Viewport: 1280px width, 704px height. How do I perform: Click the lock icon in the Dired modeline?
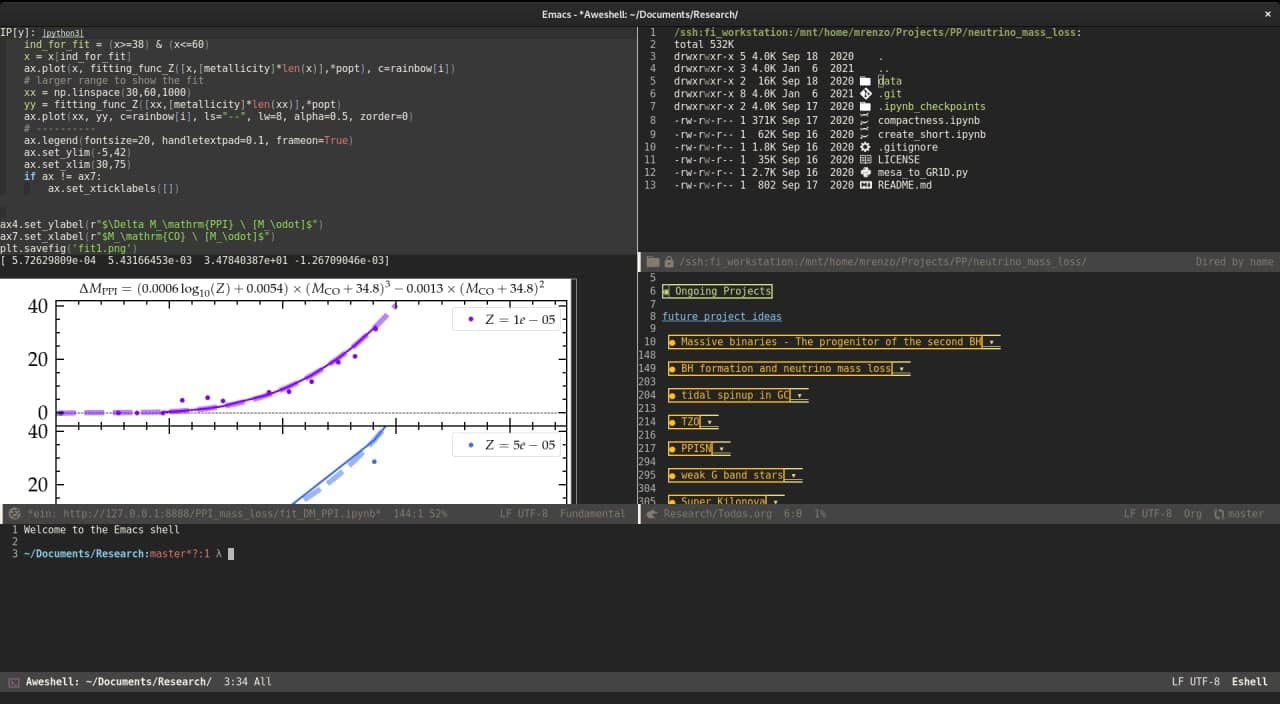[x=669, y=262]
